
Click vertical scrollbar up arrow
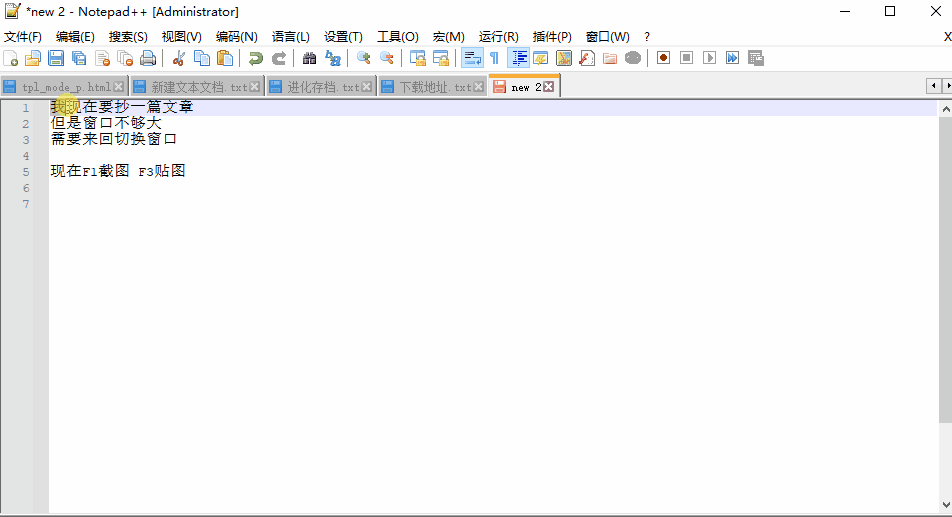[945, 109]
